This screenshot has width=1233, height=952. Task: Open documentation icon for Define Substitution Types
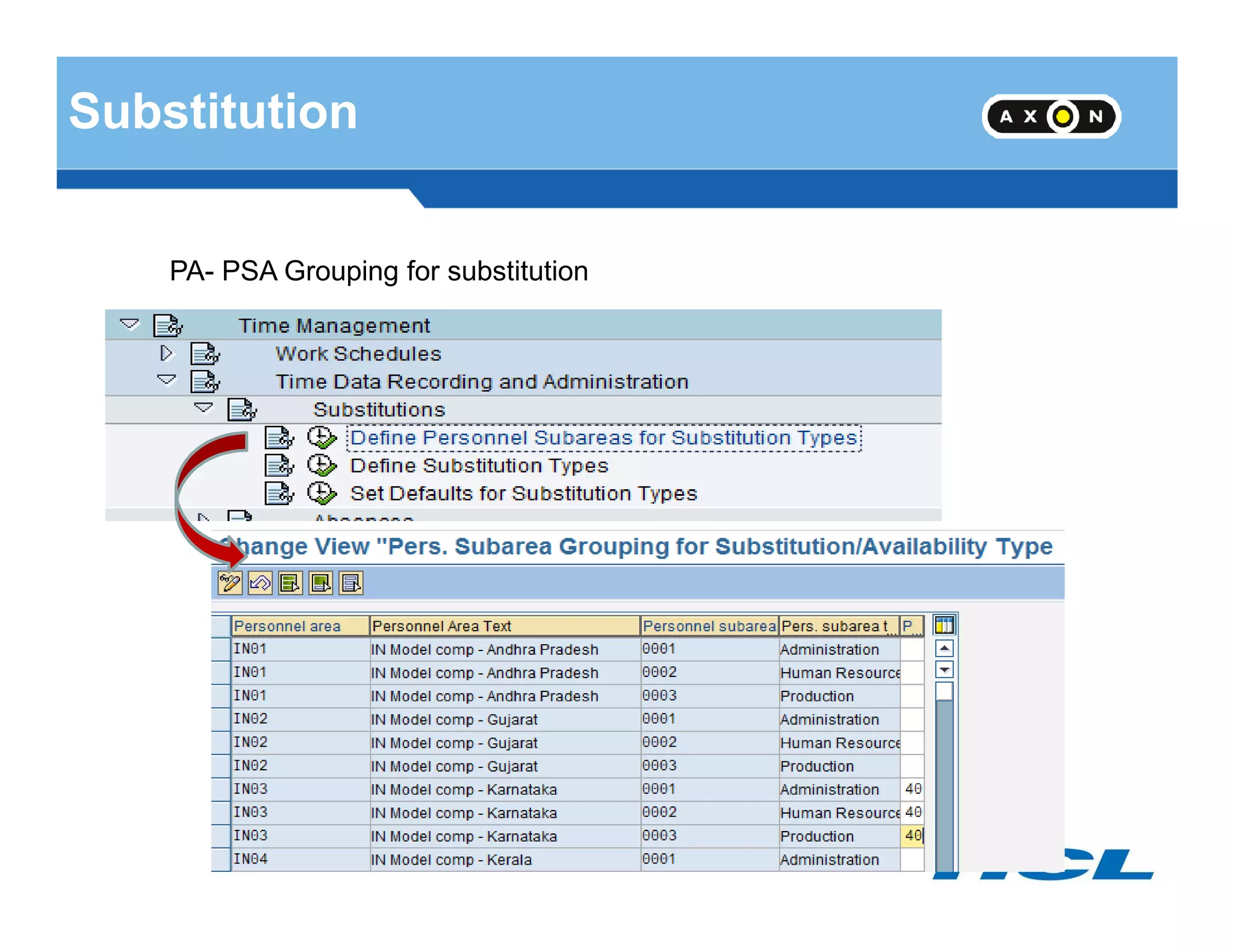click(279, 466)
